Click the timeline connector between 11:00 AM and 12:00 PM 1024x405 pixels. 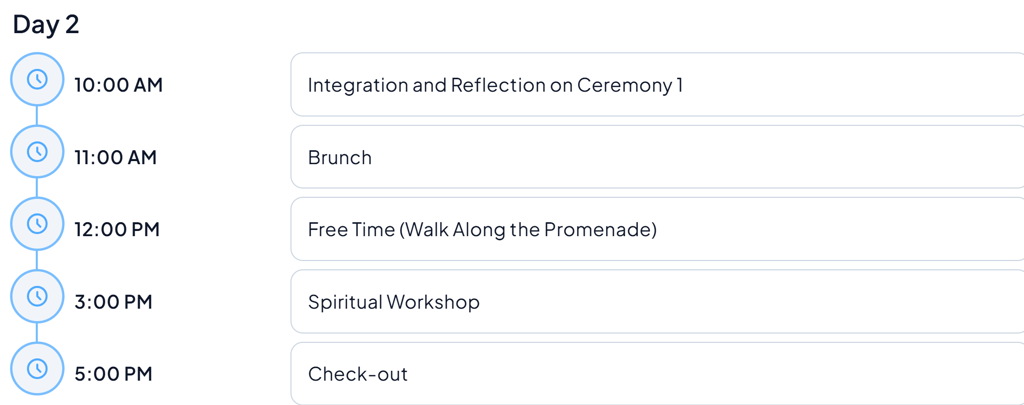pyautogui.click(x=37, y=188)
